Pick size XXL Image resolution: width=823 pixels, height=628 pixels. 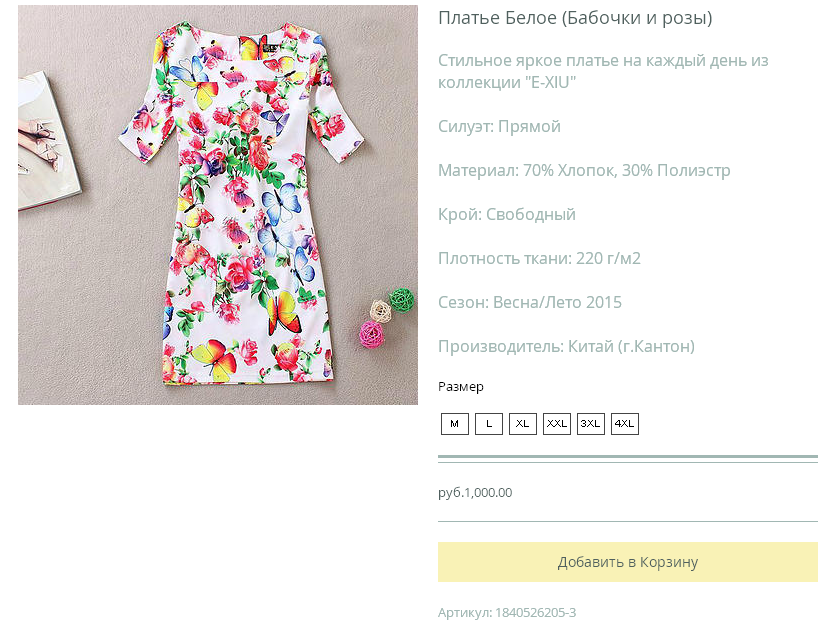point(557,424)
